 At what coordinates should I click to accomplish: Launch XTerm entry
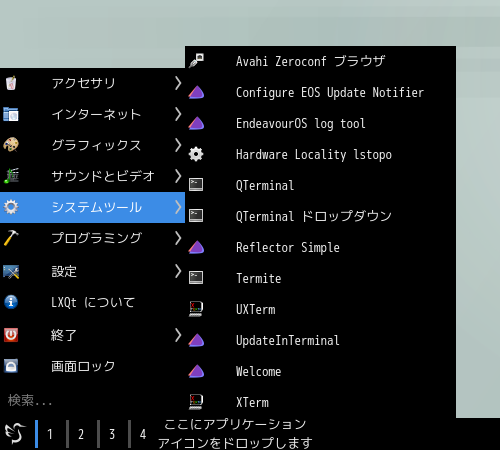pos(320,402)
